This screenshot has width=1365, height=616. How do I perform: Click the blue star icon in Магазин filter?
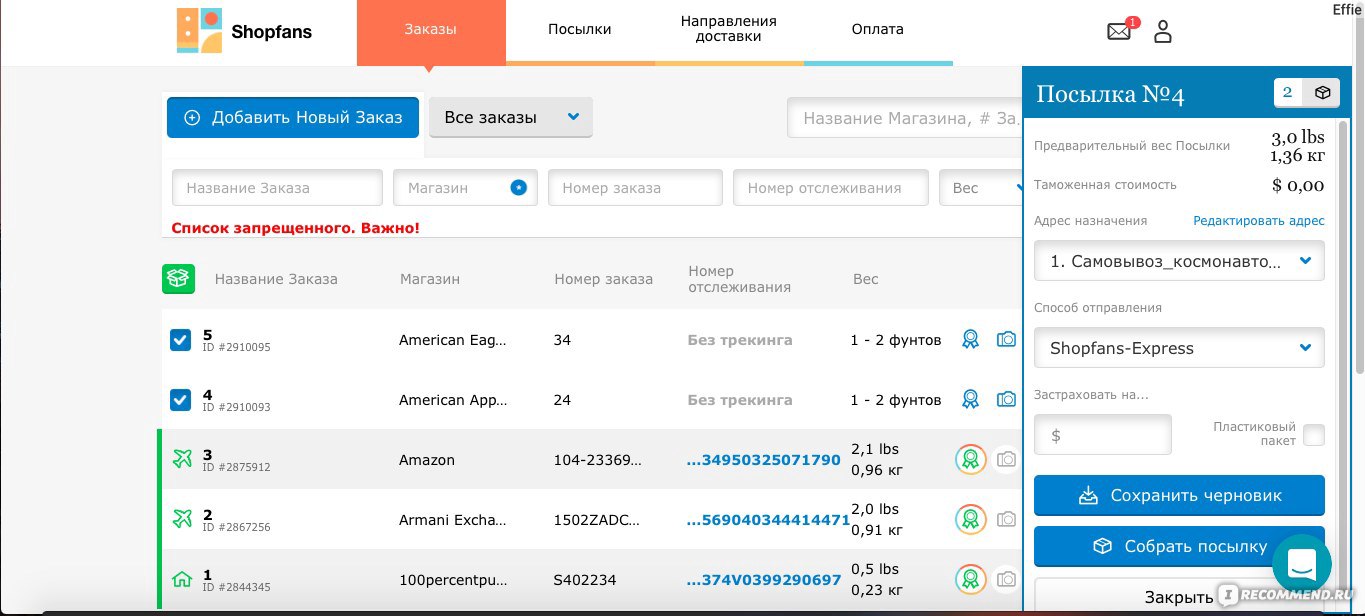pos(518,187)
